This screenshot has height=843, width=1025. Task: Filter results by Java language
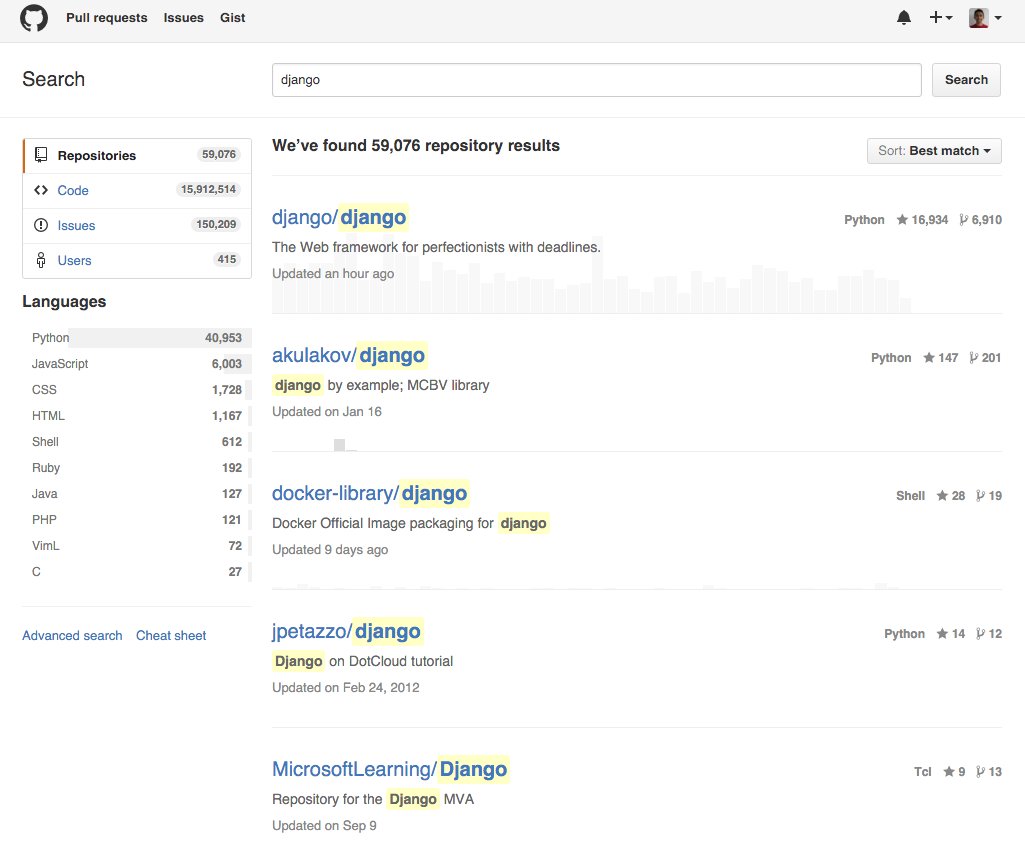click(x=137, y=494)
